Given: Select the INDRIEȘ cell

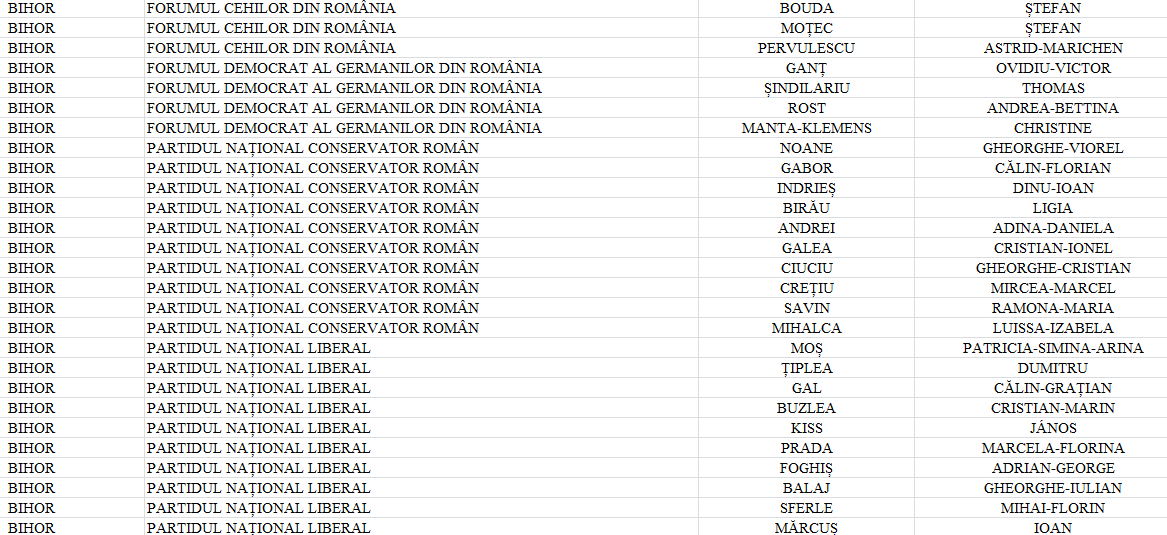Looking at the screenshot, I should point(806,188).
